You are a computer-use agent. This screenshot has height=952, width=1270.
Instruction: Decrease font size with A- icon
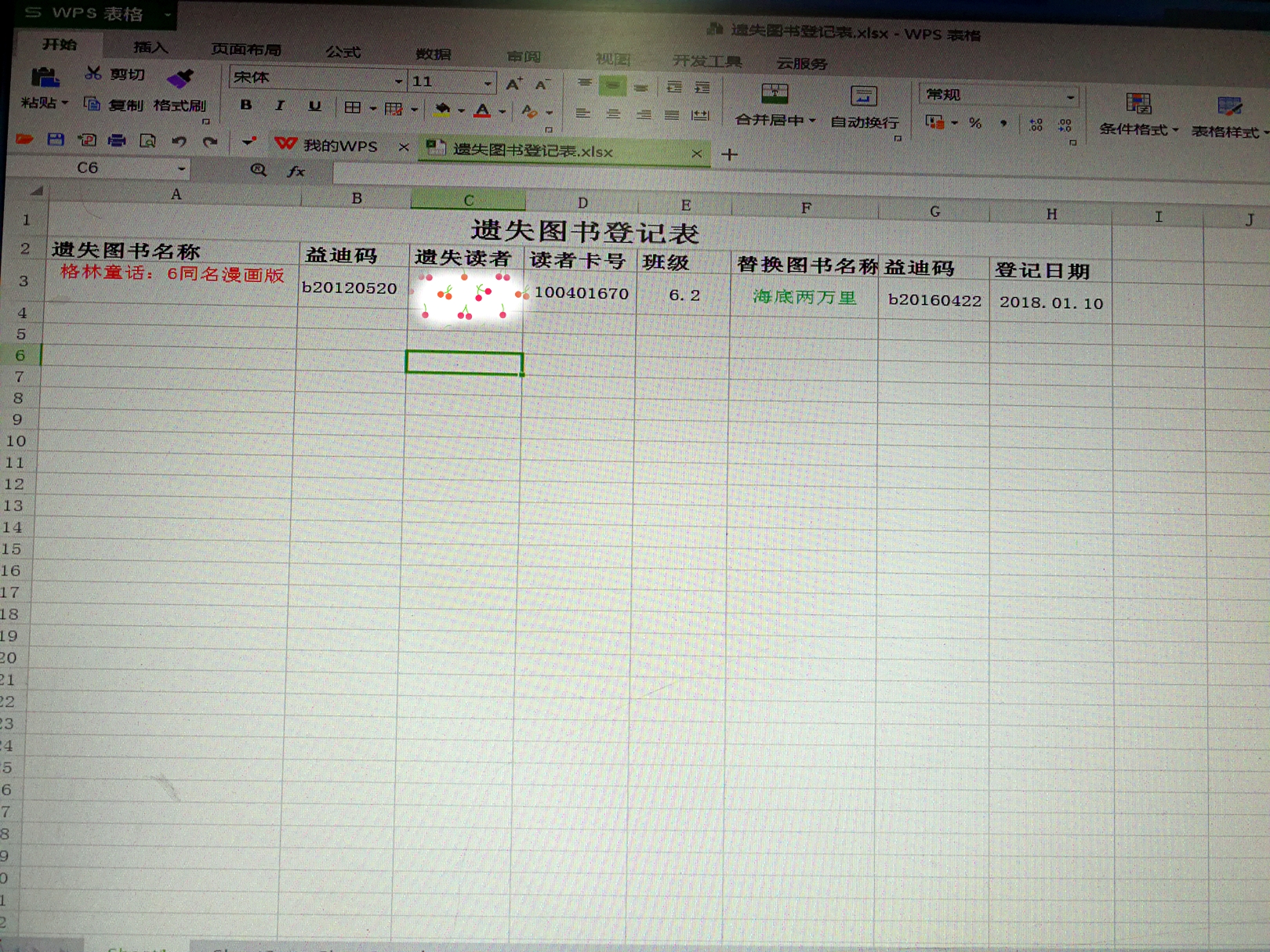click(x=542, y=84)
